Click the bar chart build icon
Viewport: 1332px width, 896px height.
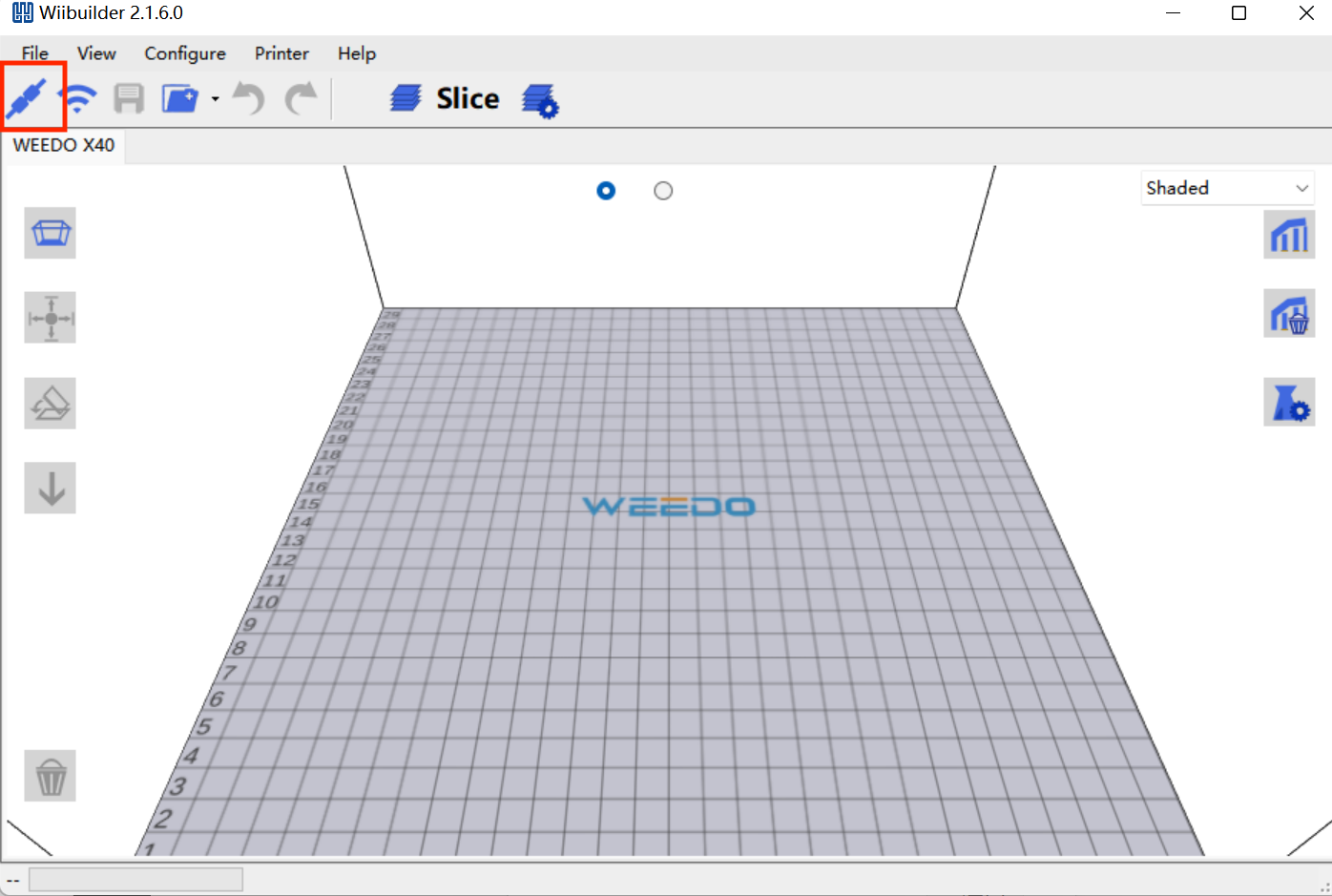(1289, 234)
